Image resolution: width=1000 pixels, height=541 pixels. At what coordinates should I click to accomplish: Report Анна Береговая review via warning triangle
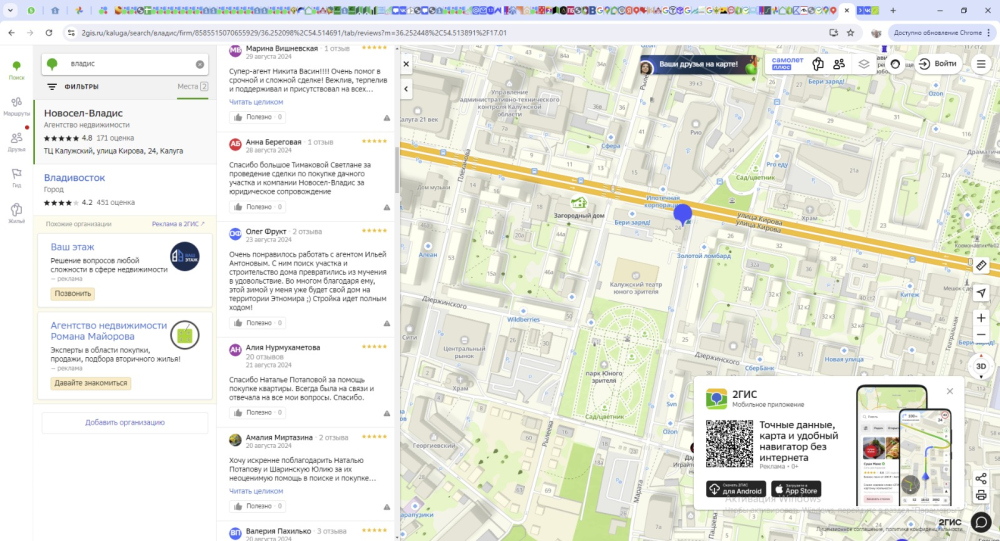pyautogui.click(x=386, y=207)
